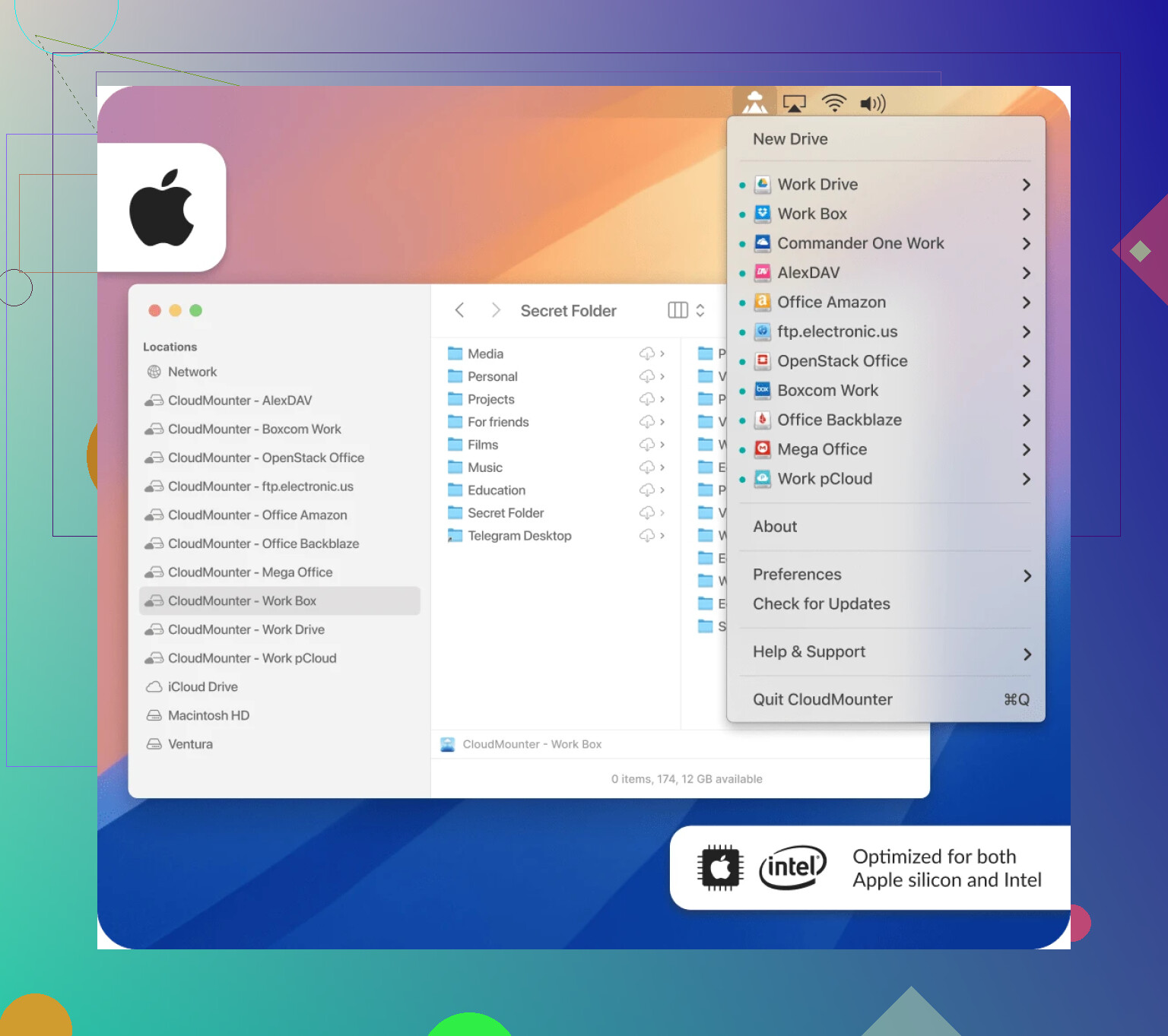This screenshot has width=1168, height=1036.
Task: Expand the Help & Support submenu arrow
Action: 1027,654
